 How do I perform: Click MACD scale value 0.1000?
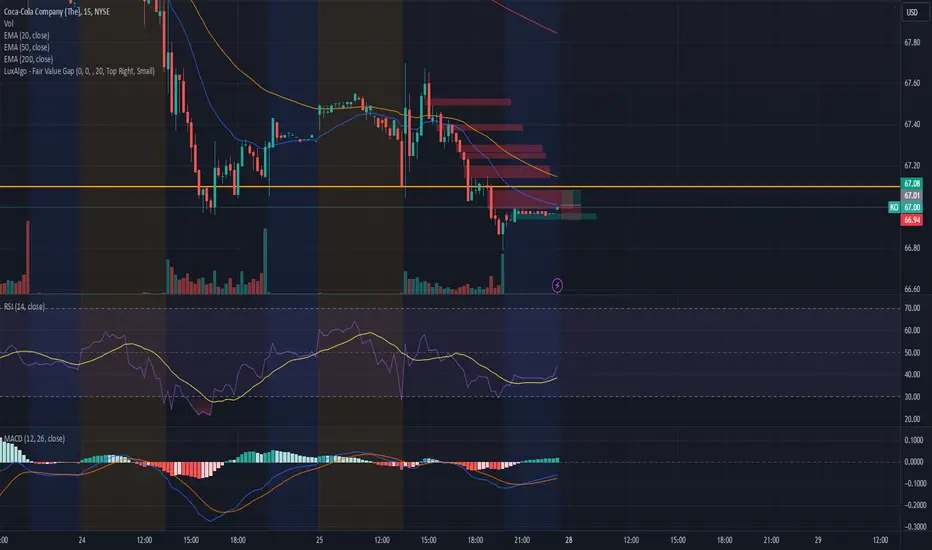914,440
